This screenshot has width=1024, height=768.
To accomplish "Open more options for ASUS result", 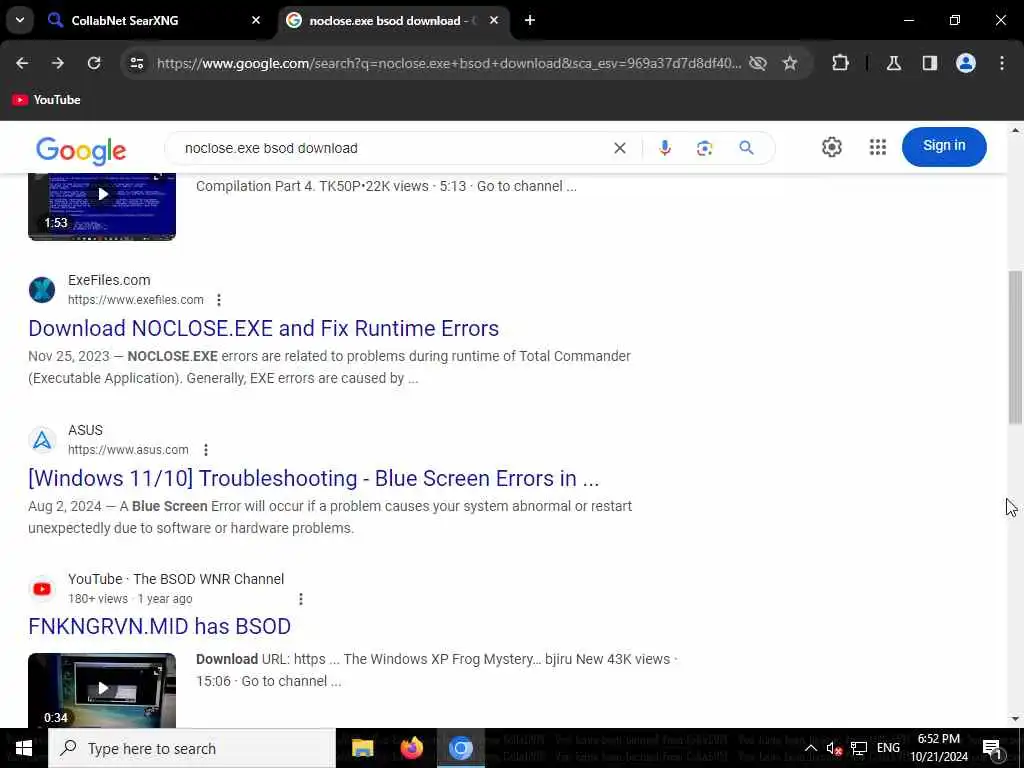I will pyautogui.click(x=206, y=450).
